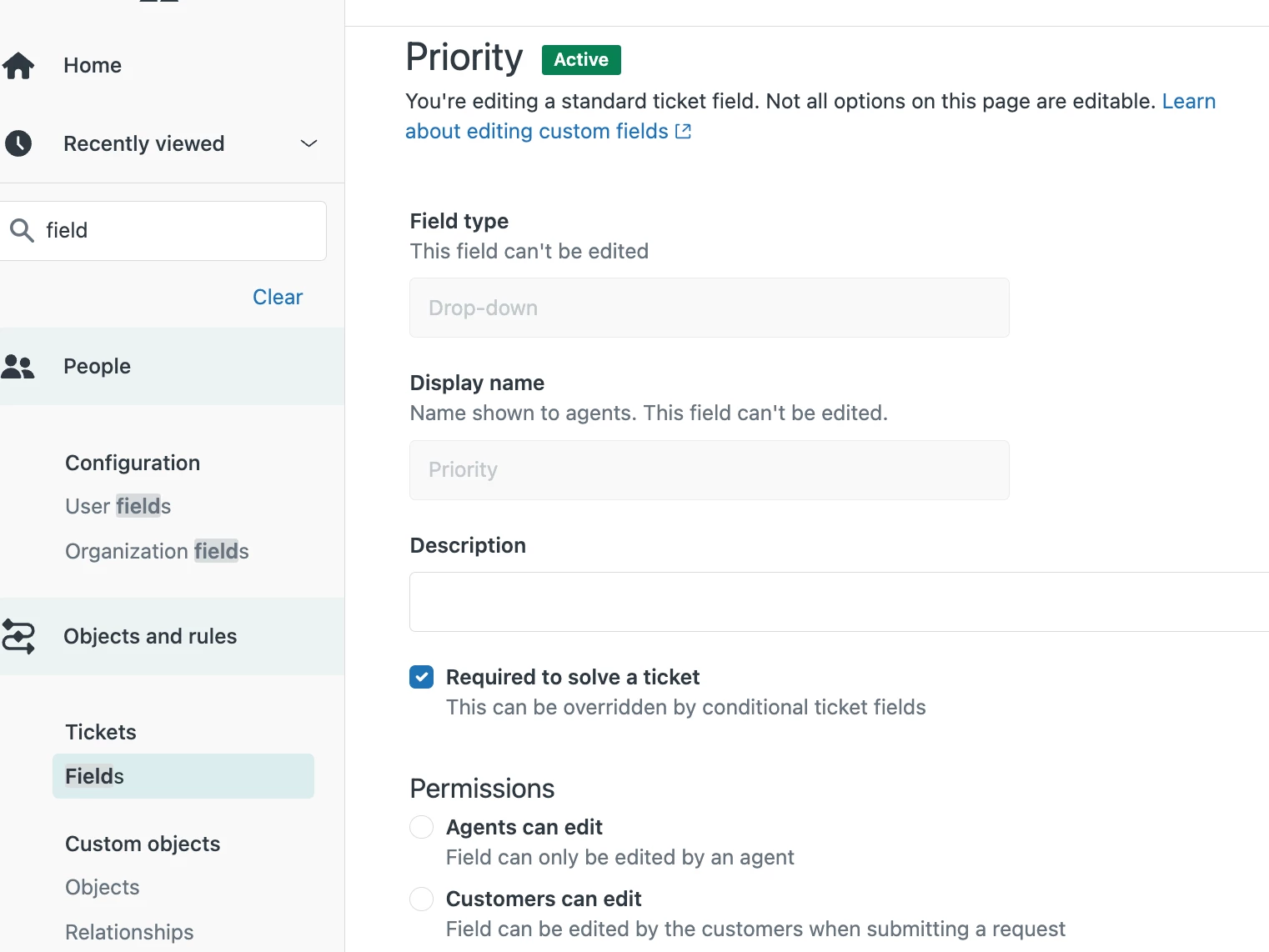Click the Recently viewed clock icon
This screenshot has width=1269, height=952.
click(18, 143)
